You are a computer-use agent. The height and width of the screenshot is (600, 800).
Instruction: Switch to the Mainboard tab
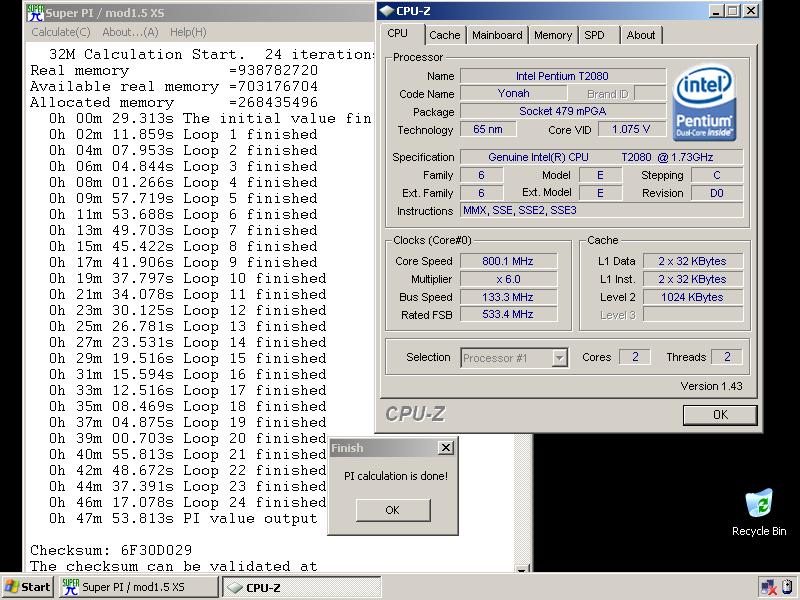497,35
